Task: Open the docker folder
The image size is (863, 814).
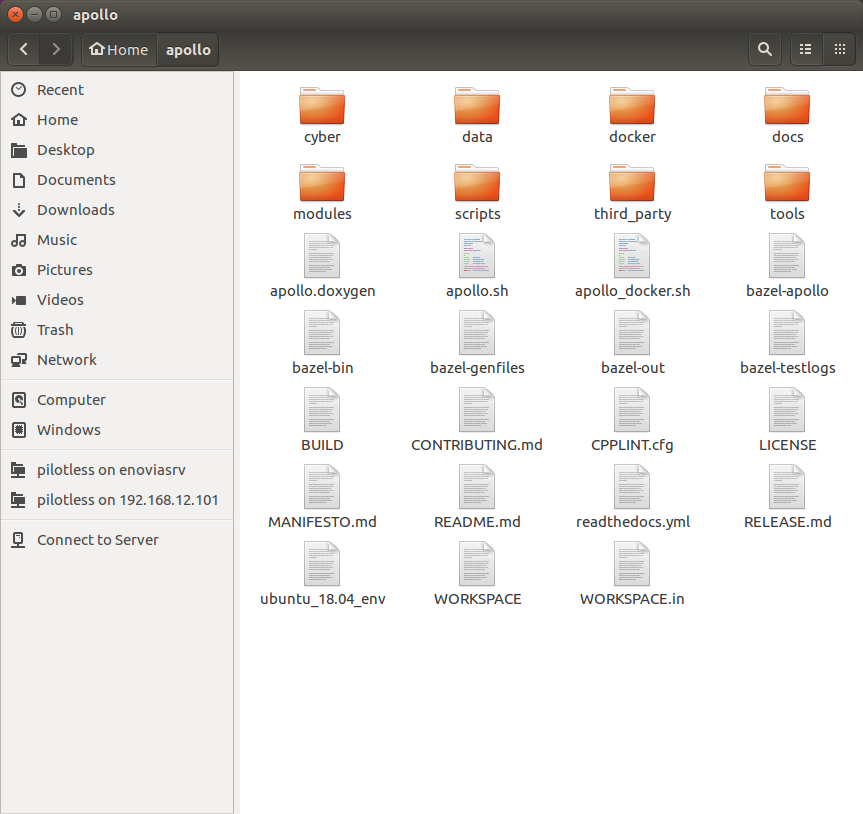Action: 632,115
